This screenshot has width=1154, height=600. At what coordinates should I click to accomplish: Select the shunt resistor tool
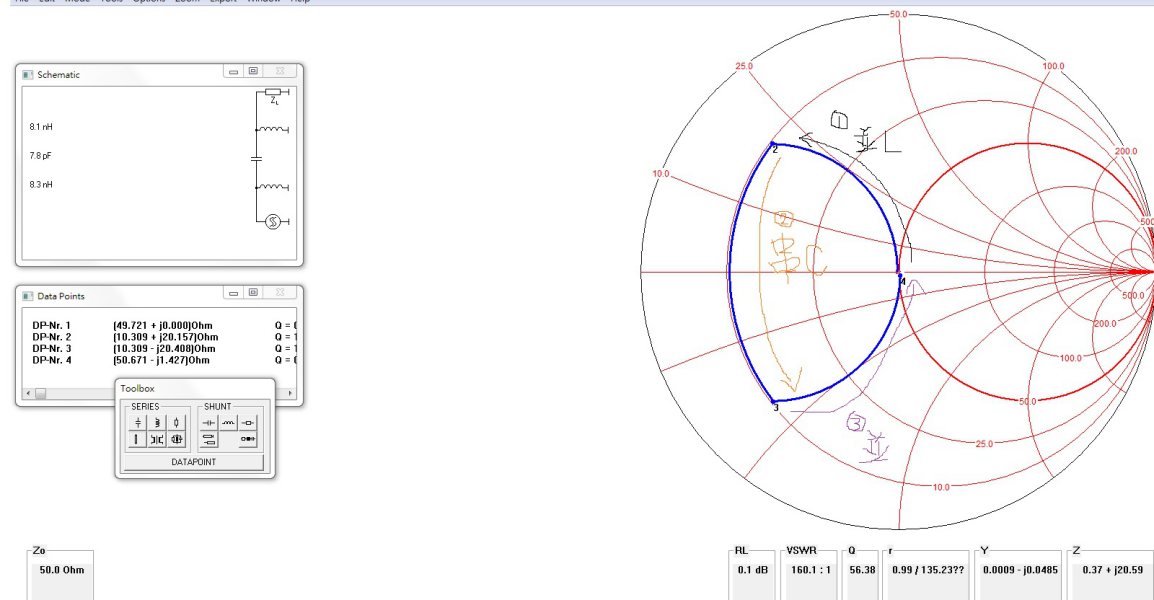(x=247, y=423)
